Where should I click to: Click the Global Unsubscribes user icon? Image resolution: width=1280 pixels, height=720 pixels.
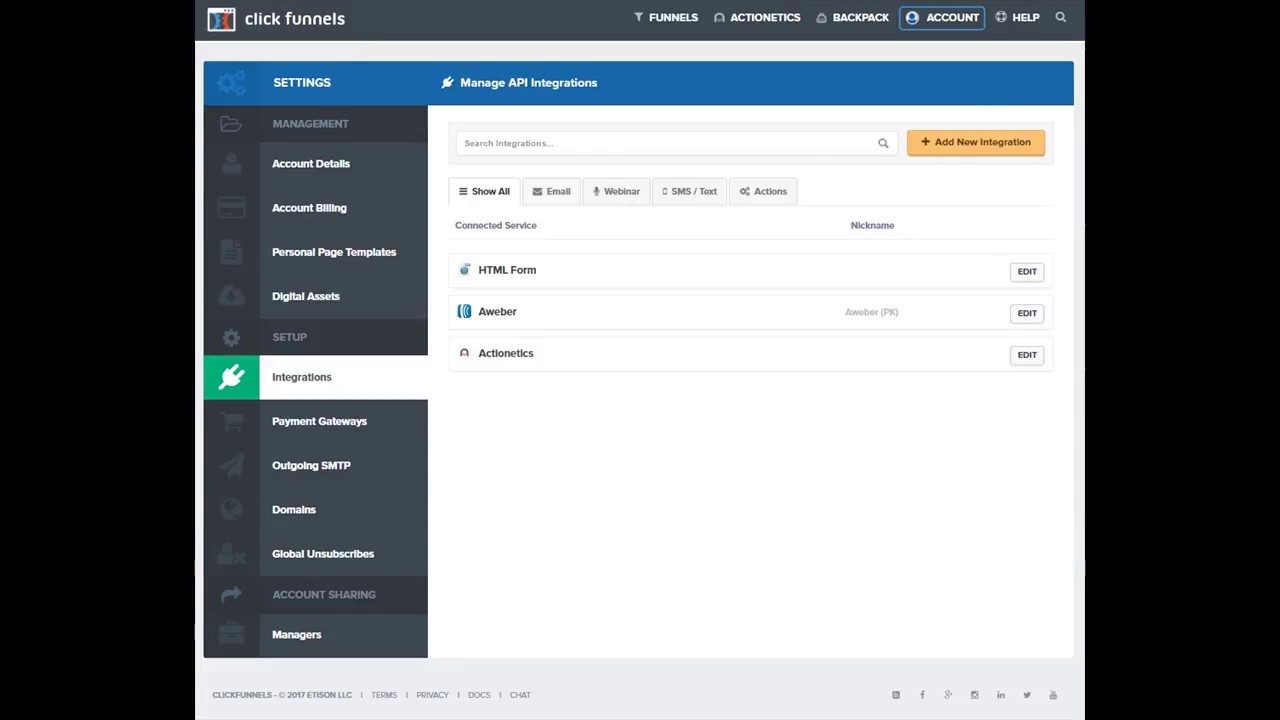point(231,553)
